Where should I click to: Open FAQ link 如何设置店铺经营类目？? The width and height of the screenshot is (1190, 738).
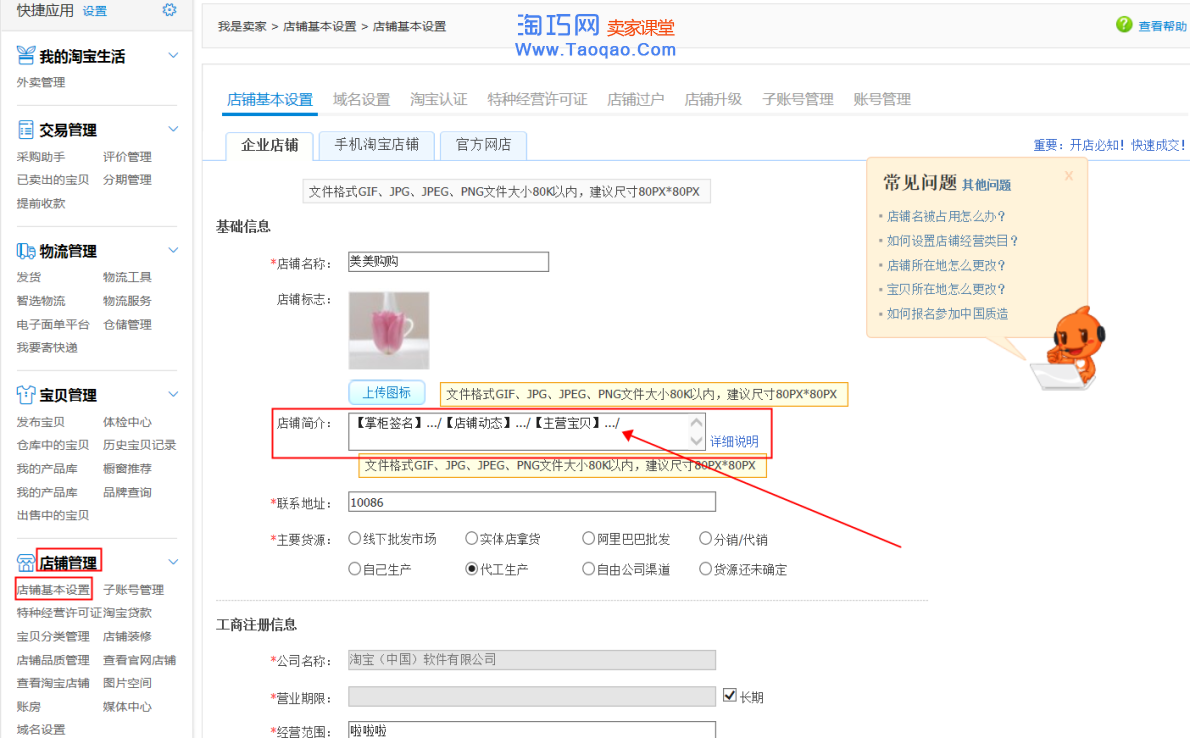click(952, 241)
